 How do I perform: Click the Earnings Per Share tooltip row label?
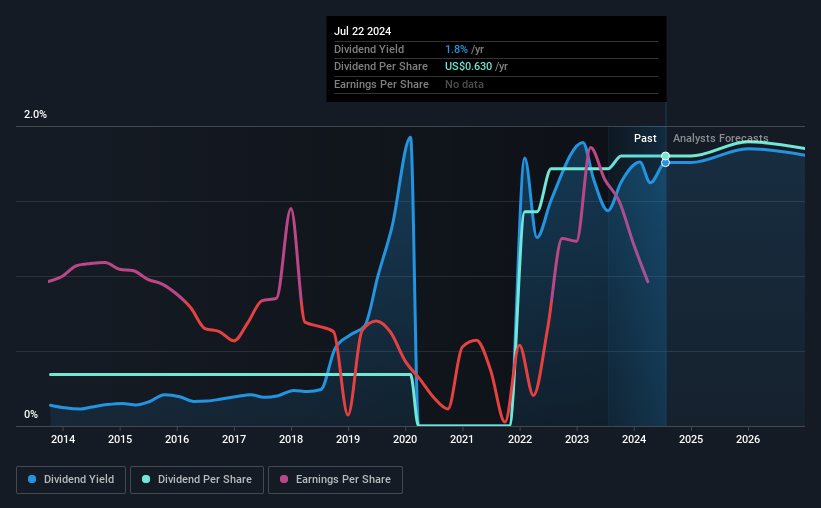[381, 84]
